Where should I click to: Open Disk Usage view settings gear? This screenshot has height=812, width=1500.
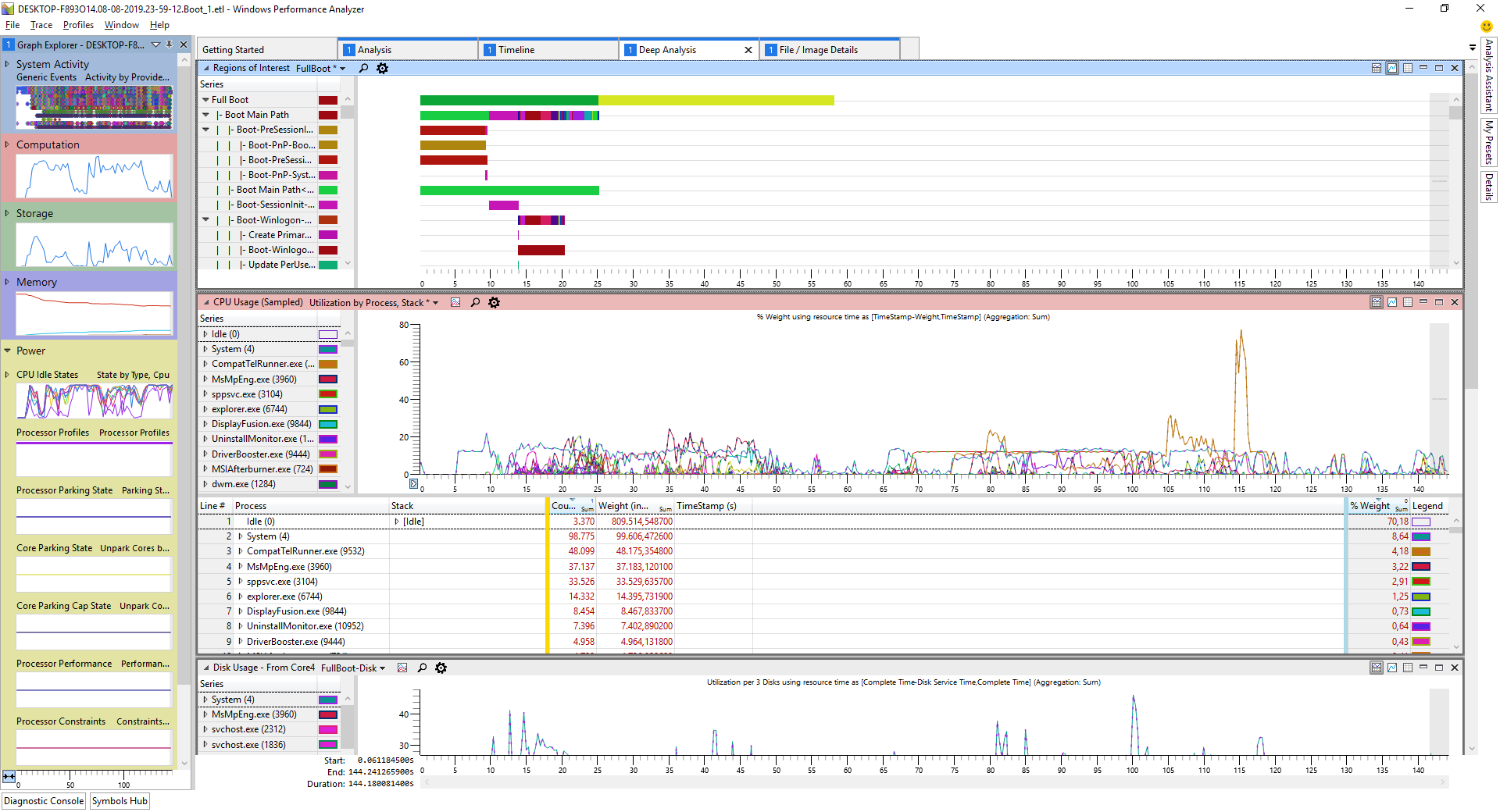[x=441, y=668]
